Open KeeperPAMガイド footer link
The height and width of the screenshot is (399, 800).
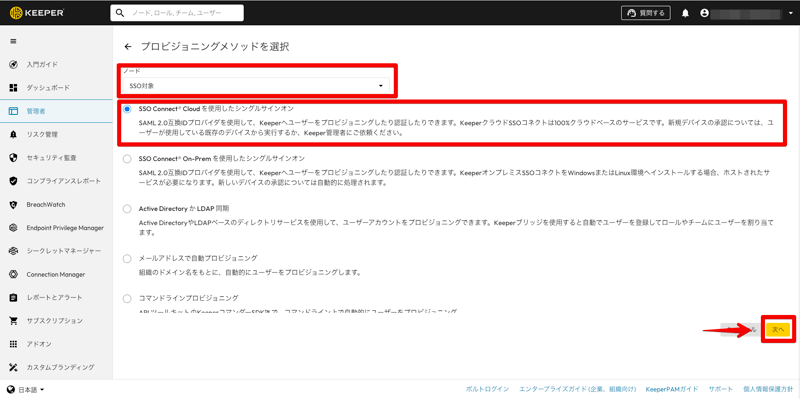[x=672, y=389]
